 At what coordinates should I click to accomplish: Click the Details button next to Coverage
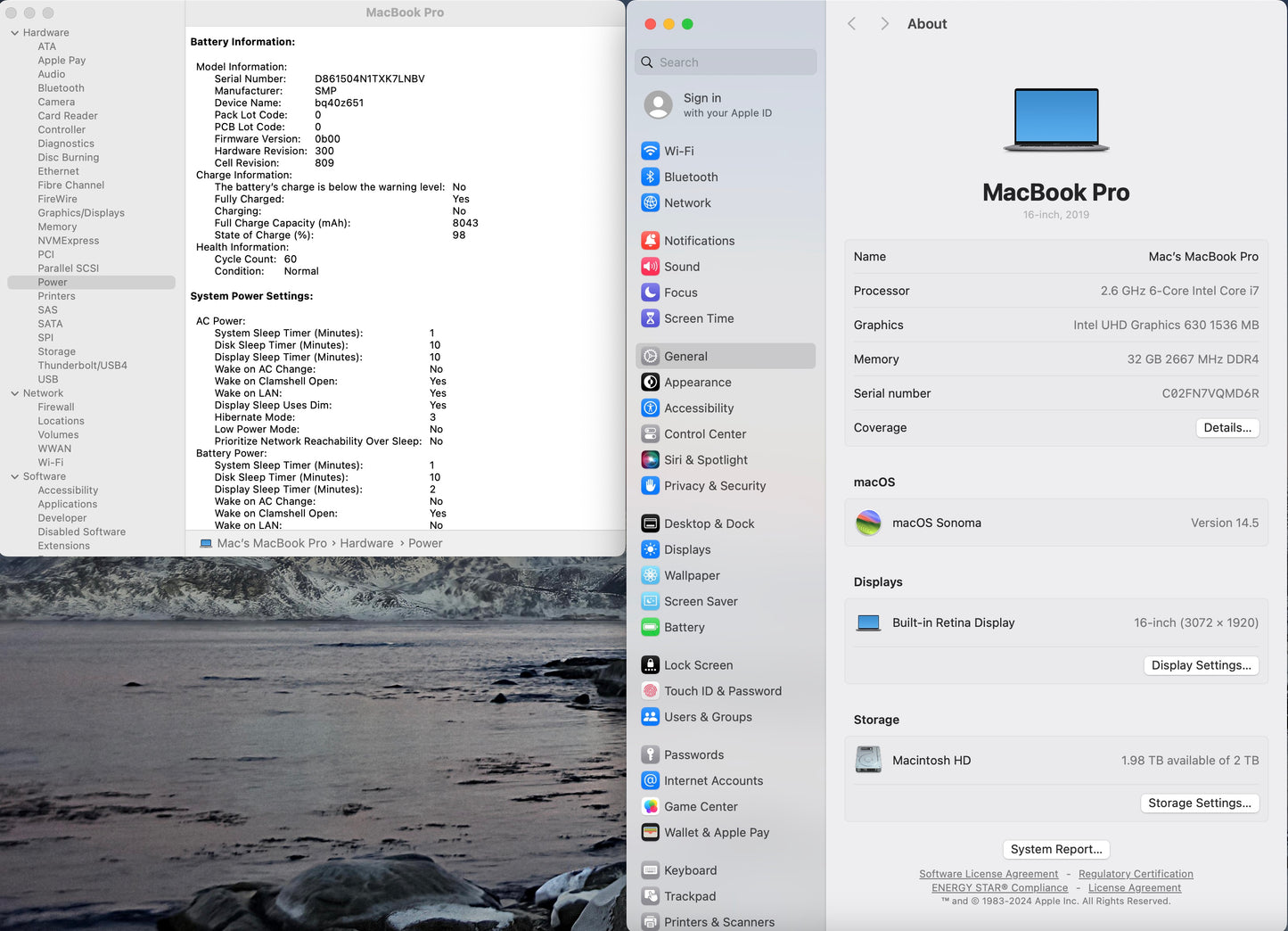[1227, 427]
